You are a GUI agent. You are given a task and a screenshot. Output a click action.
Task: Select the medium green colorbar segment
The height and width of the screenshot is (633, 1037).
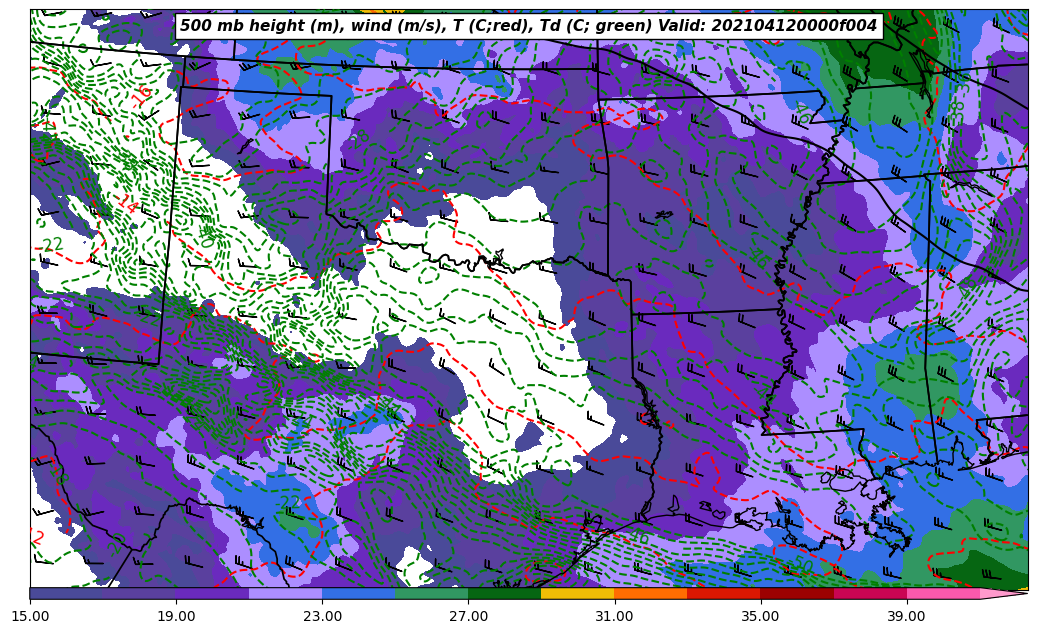[x=431, y=593]
